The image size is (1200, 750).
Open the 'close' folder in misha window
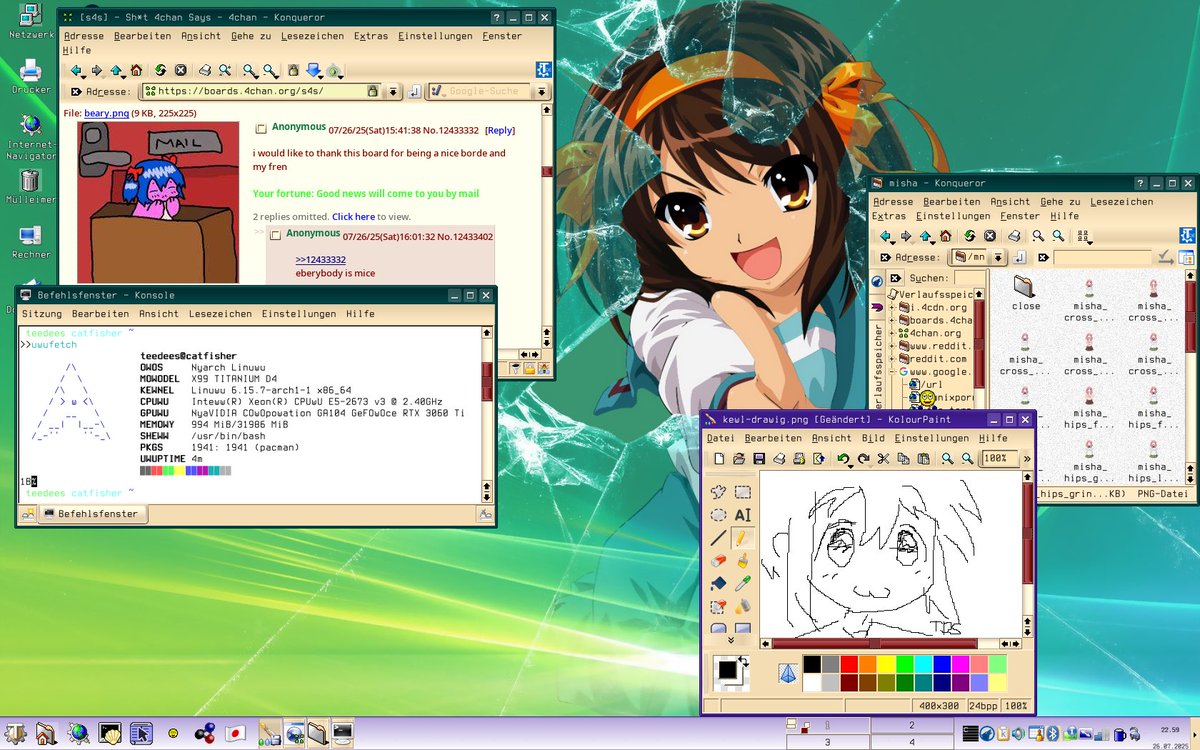click(1024, 294)
